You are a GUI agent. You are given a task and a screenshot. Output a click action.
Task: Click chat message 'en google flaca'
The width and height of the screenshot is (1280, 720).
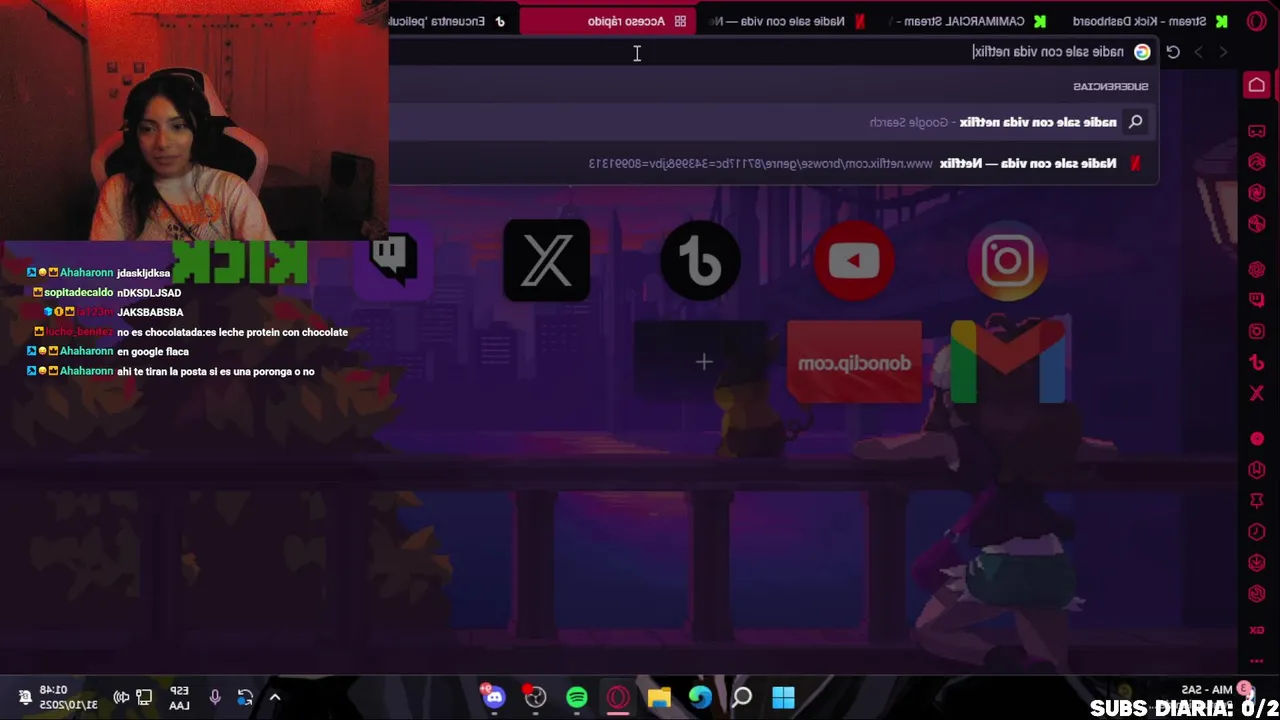point(153,352)
